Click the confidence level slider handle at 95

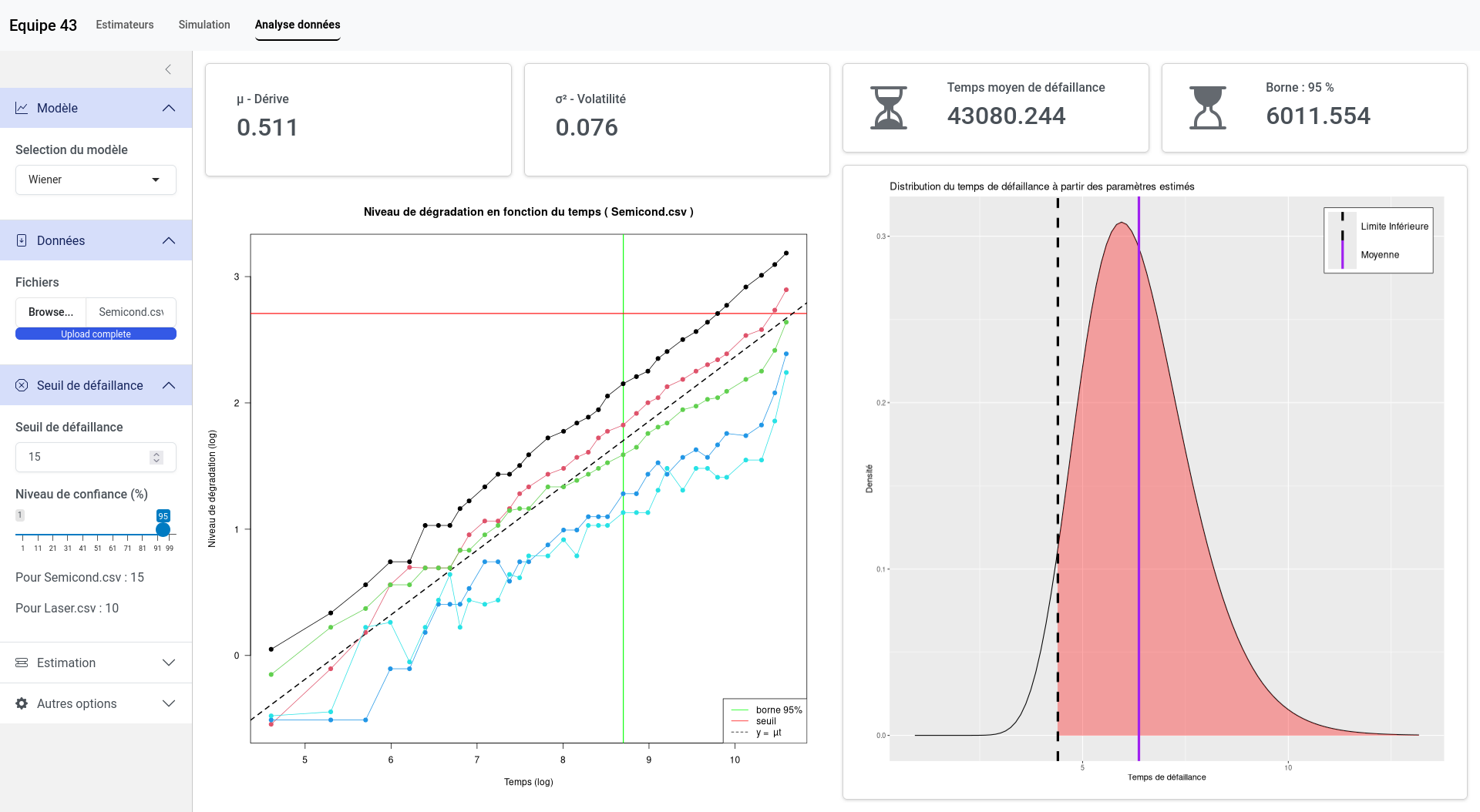pyautogui.click(x=163, y=529)
